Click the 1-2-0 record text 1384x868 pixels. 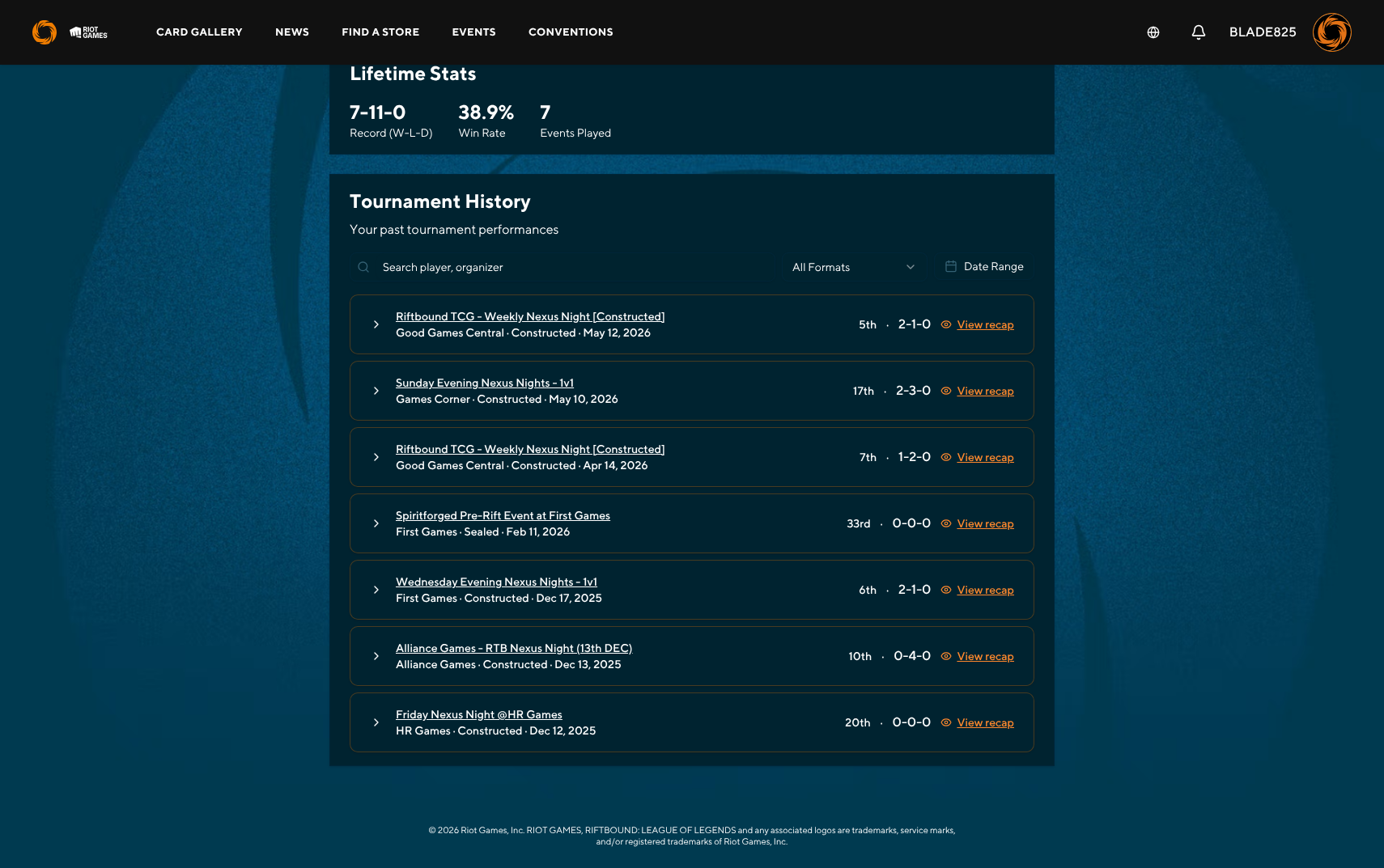(915, 457)
